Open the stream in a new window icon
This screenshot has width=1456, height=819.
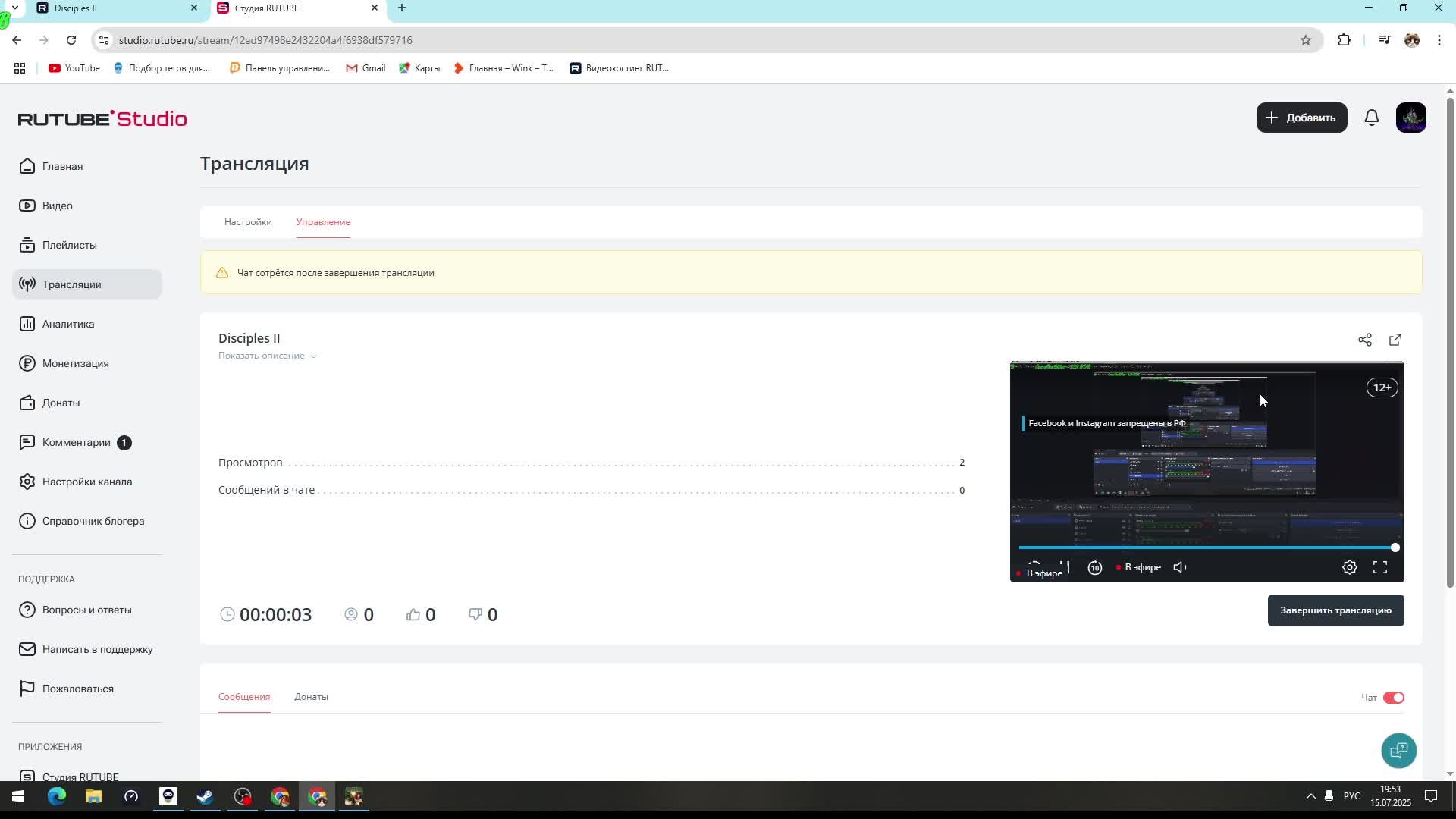coord(1395,340)
